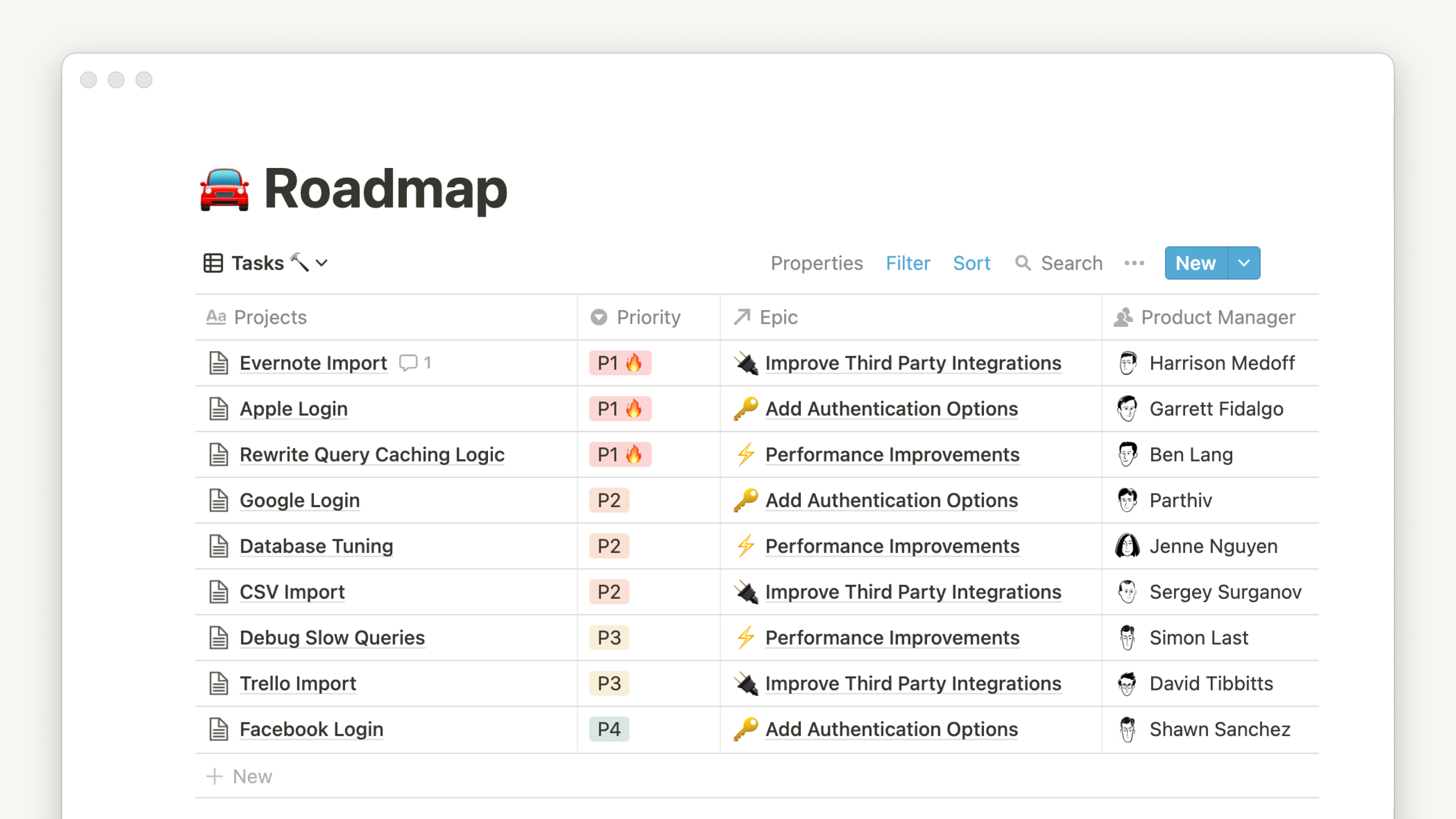Click the red car page icon
Screen dimensions: 1456x819
tap(224, 189)
